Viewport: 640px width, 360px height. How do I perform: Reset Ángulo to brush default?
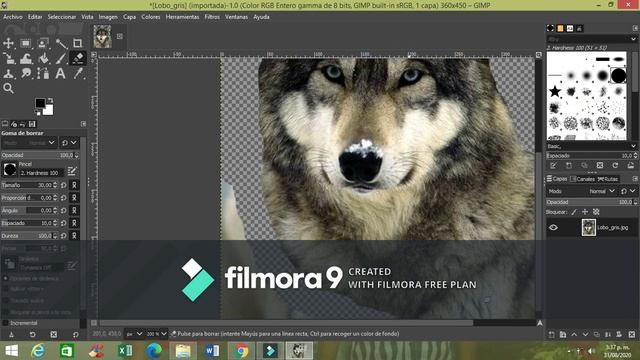tap(64, 210)
